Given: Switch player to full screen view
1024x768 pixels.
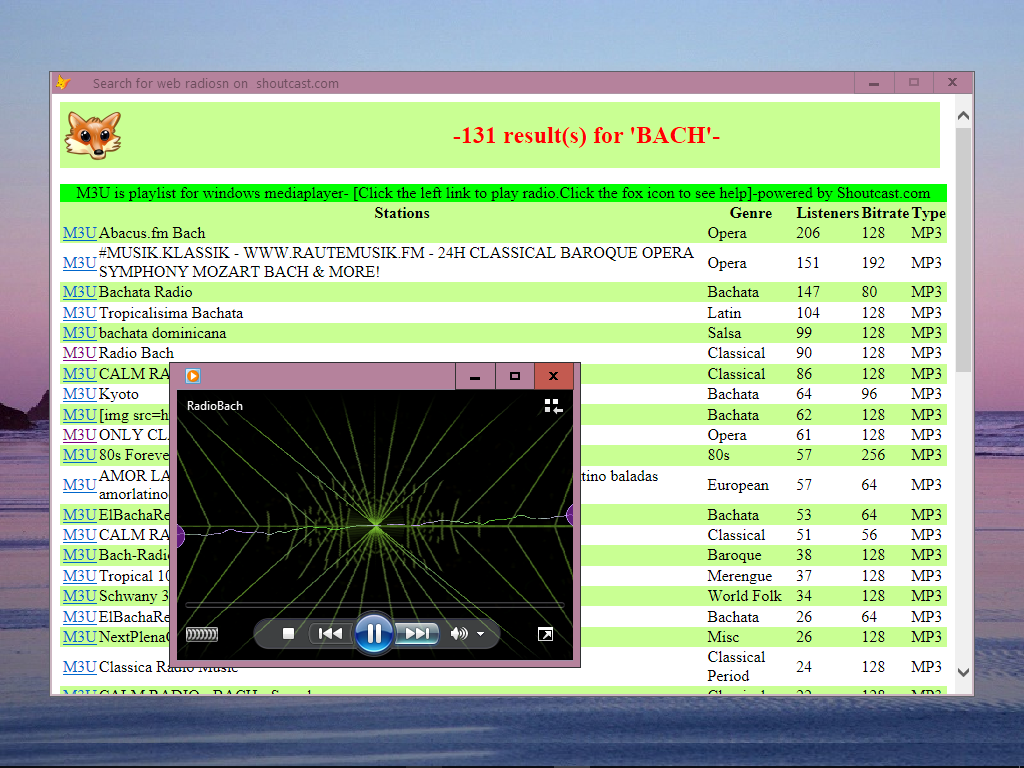Looking at the screenshot, I should [x=545, y=634].
